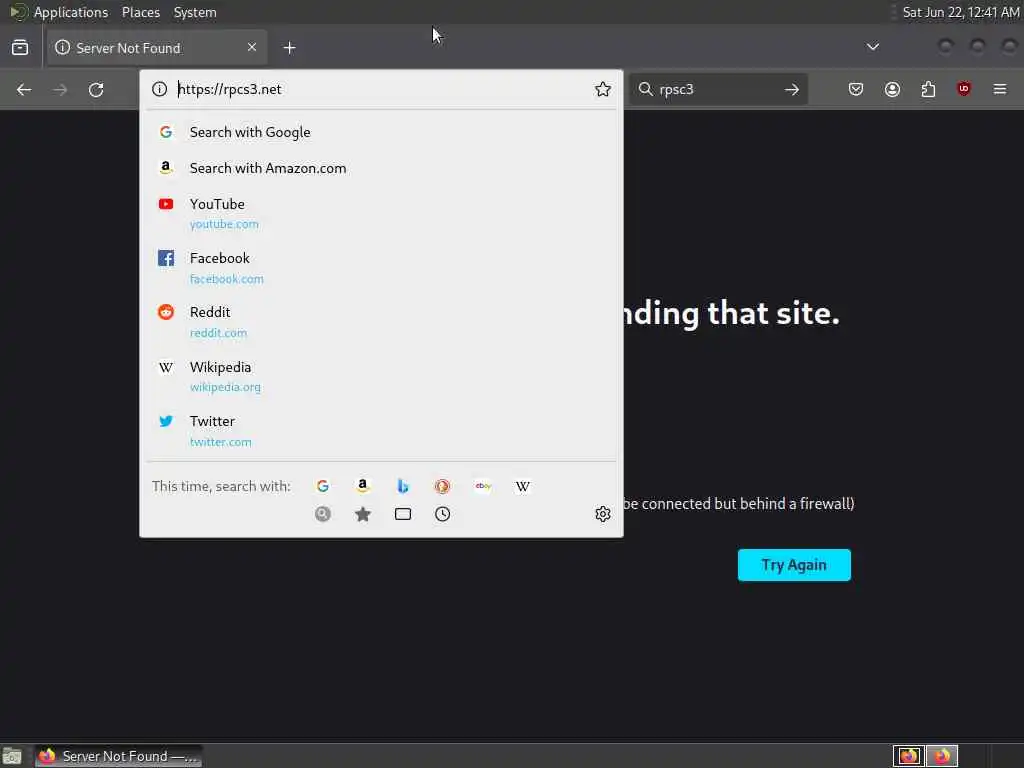Save the page to Pocket
This screenshot has width=1024, height=768.
856,89
